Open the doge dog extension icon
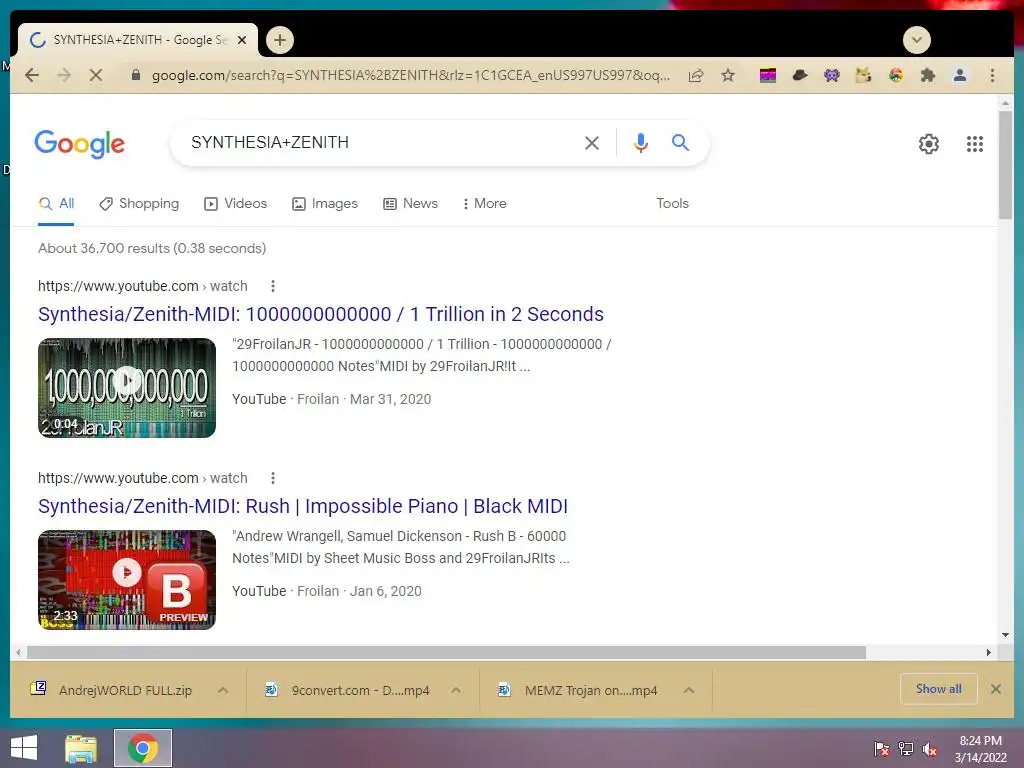Image resolution: width=1024 pixels, height=768 pixels. (863, 75)
